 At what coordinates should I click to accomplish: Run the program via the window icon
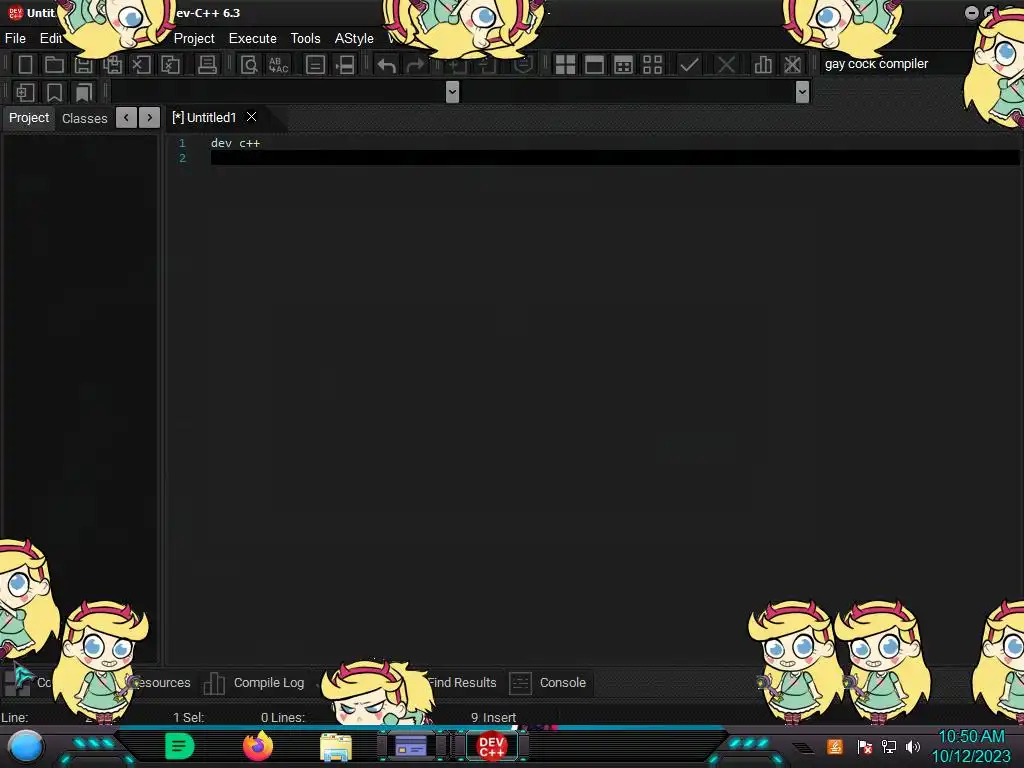tap(594, 64)
